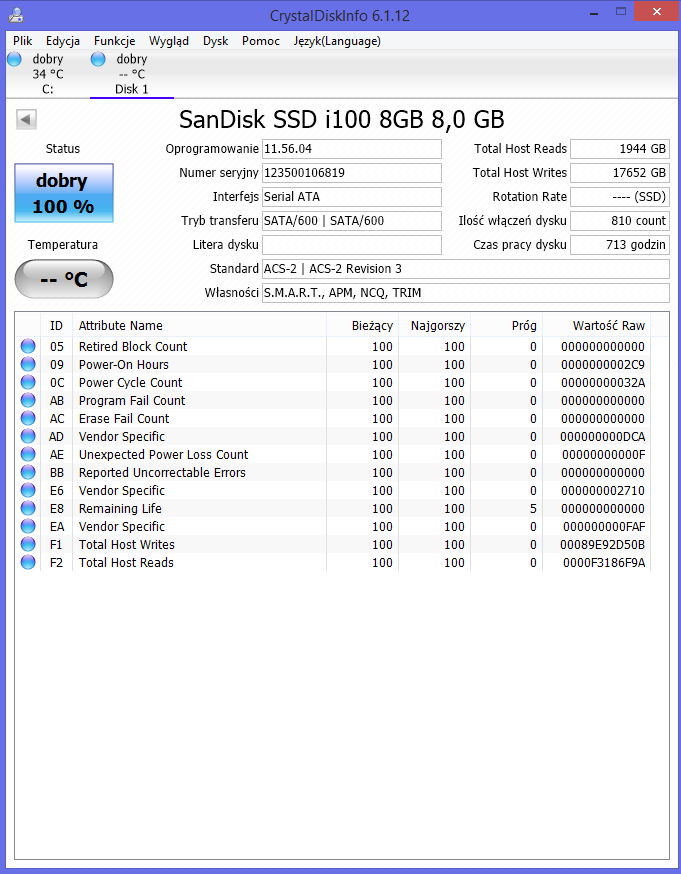The image size is (681, 874).
Task: Click status orb of Remaining Life row
Action: (x=28, y=508)
